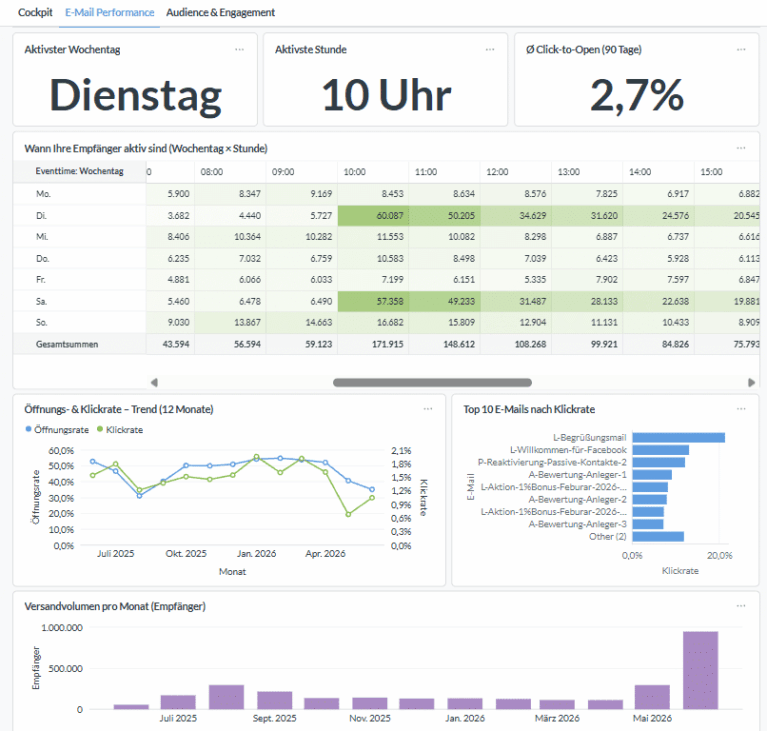Toggle Öffnungsrate series in chart legend
Image resolution: width=767 pixels, height=731 pixels.
click(57, 430)
